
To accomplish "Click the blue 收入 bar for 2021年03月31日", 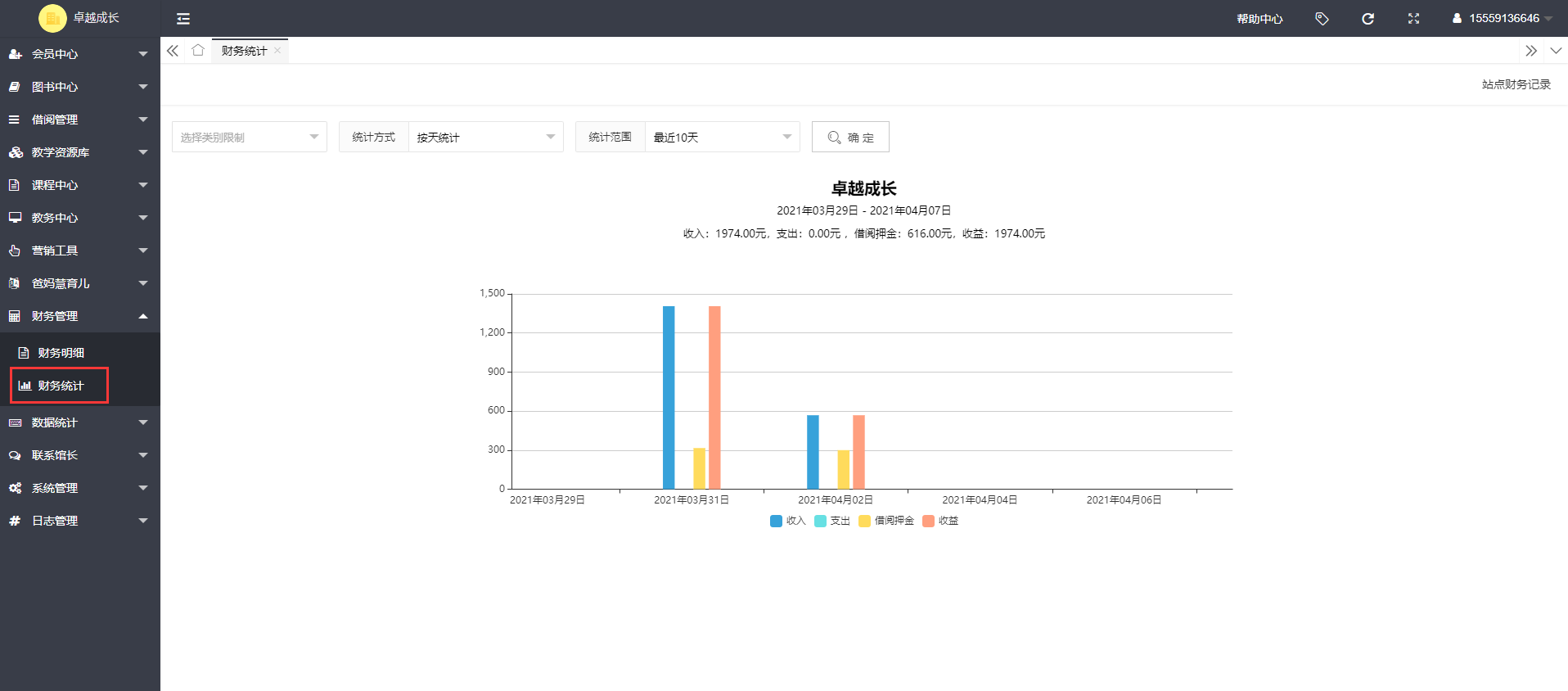I will point(669,397).
